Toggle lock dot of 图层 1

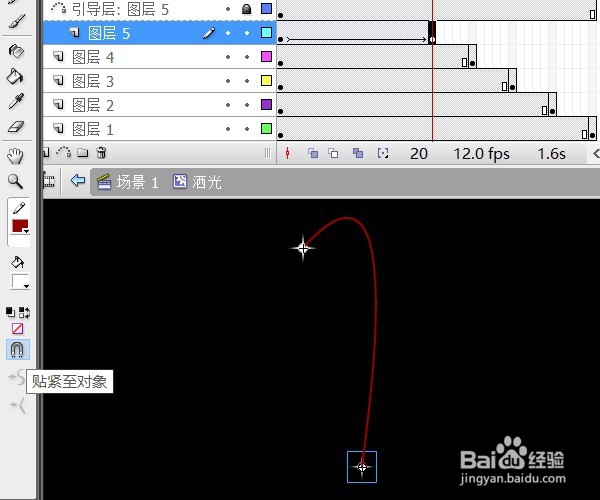tap(247, 129)
